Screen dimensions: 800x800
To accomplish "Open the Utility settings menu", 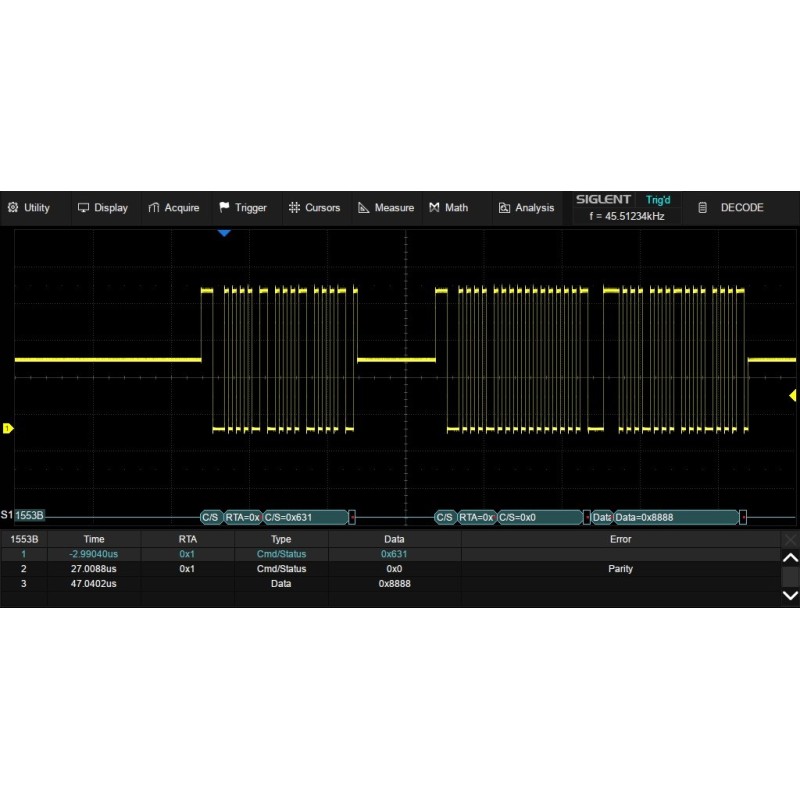I will point(28,208).
